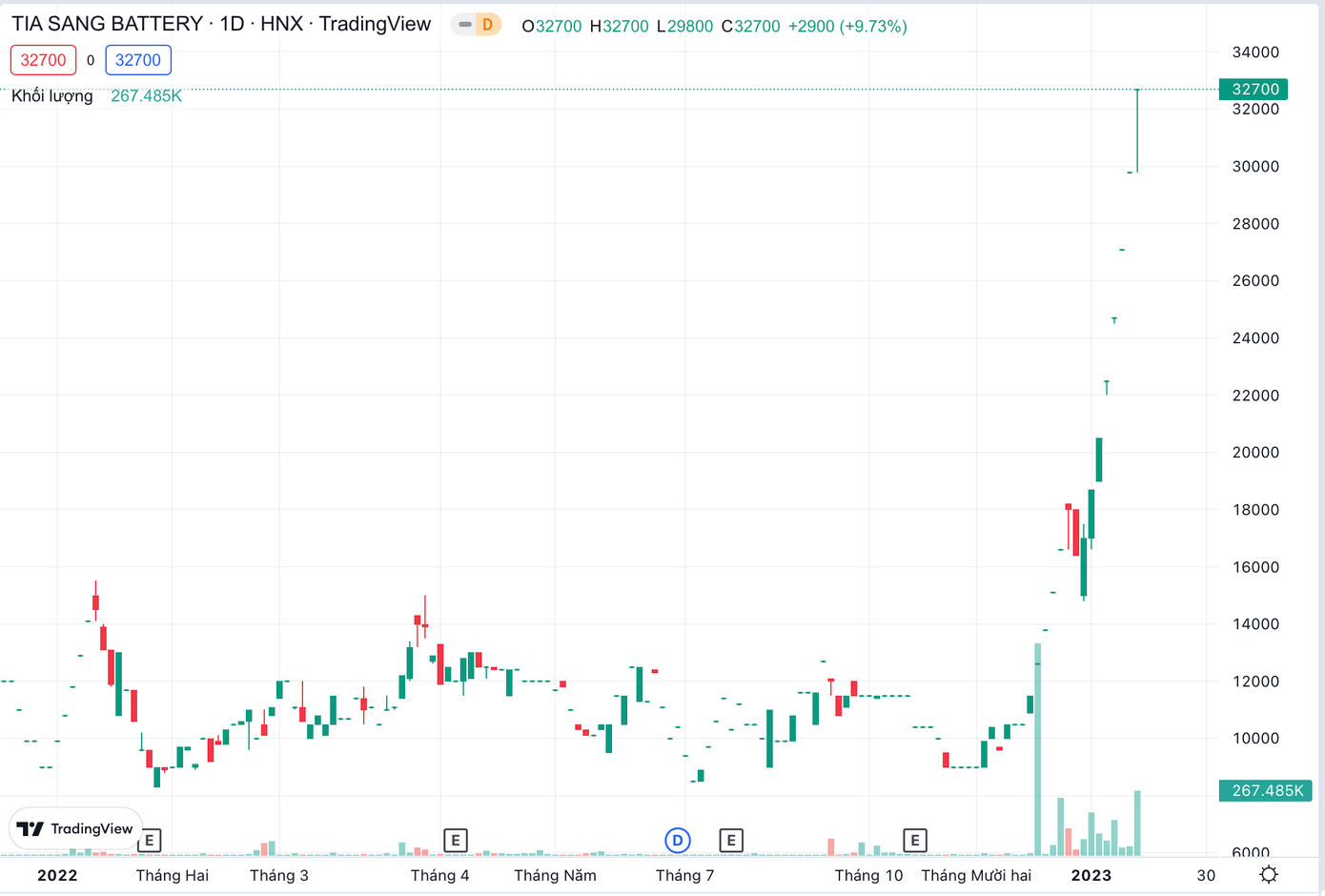Select the earnings E marker near Tháng 4

click(457, 841)
